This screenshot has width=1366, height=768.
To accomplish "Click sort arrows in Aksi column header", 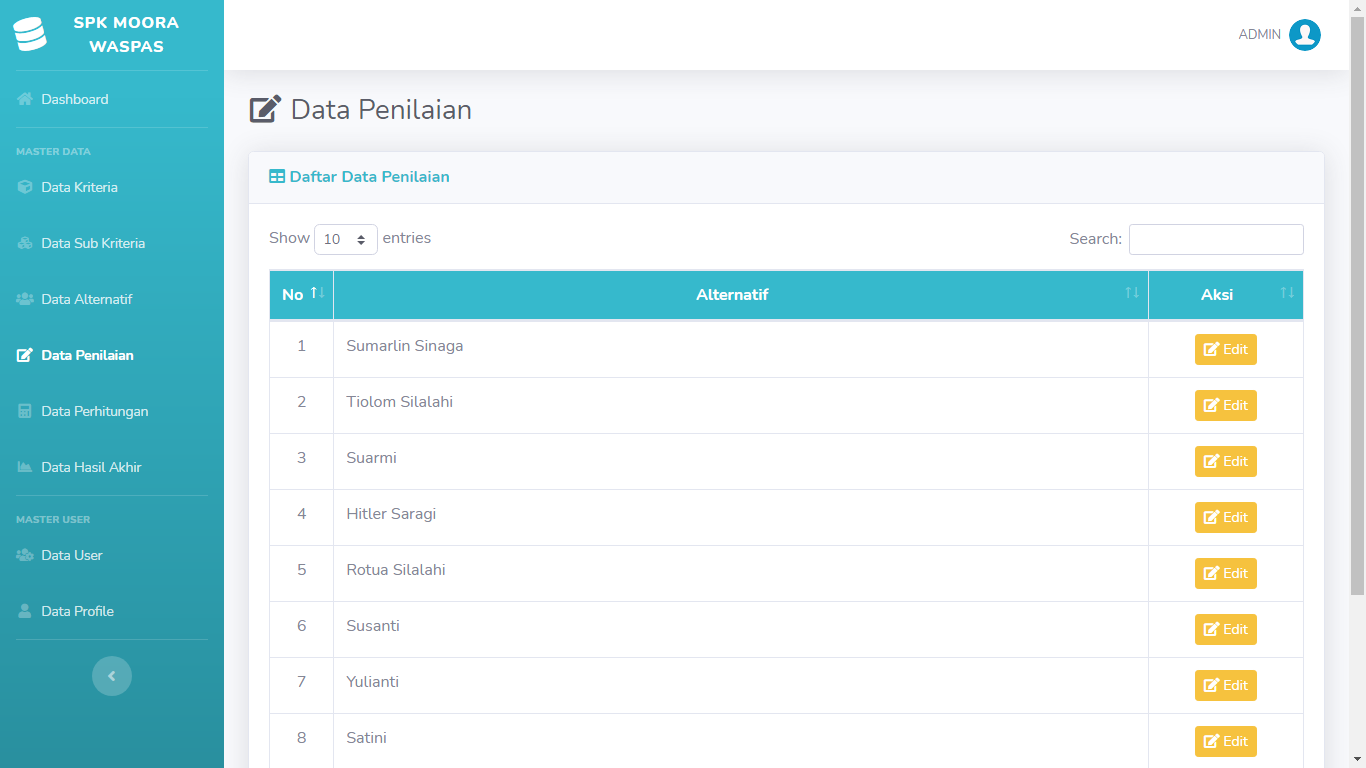I will coord(1287,293).
